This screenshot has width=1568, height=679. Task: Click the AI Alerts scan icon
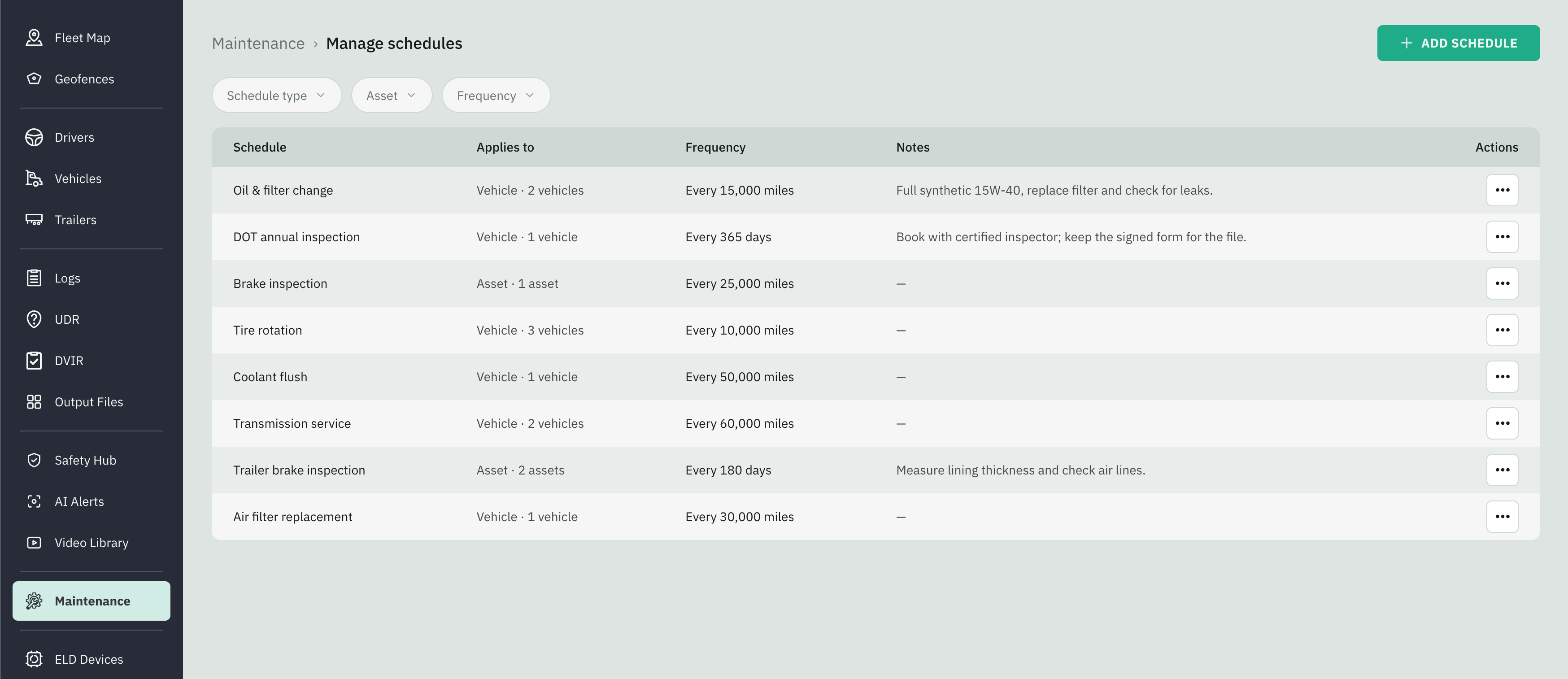click(34, 501)
